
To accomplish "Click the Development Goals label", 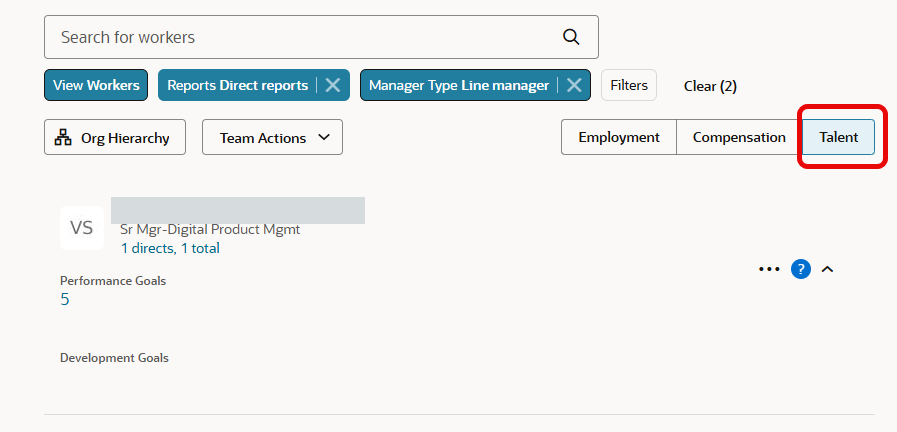I will point(114,358).
